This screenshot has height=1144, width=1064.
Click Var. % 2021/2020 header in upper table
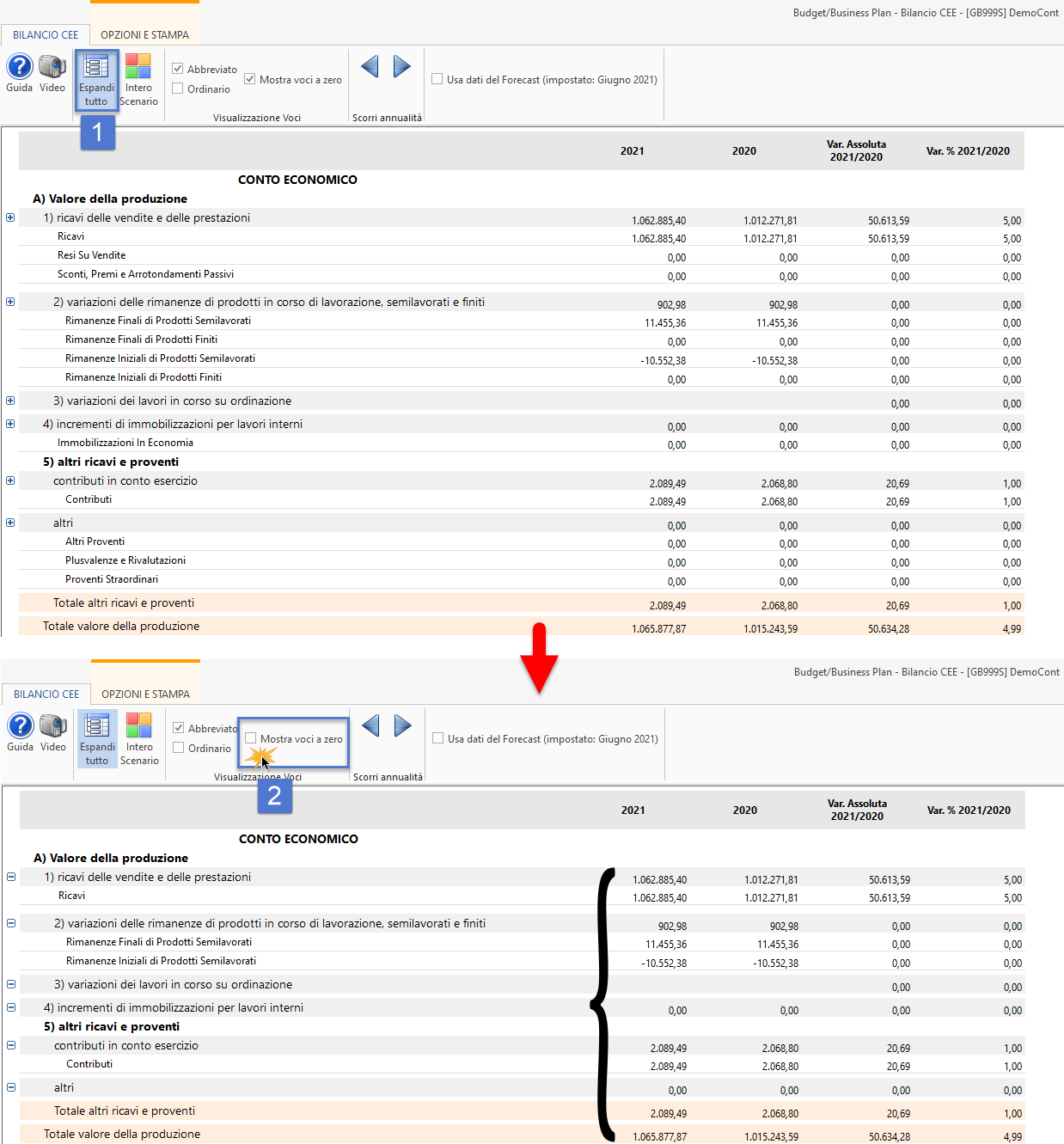[x=968, y=151]
